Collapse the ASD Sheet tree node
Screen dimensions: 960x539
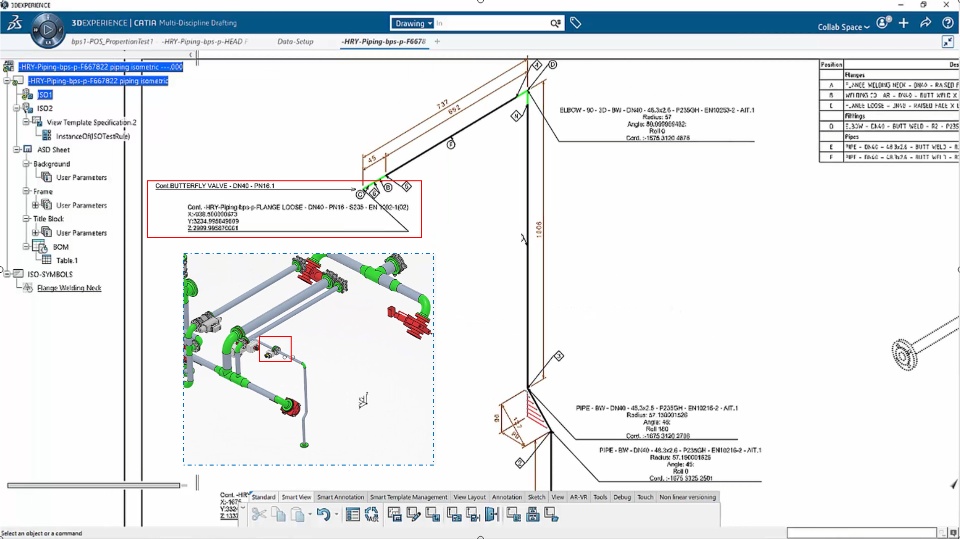point(17,149)
